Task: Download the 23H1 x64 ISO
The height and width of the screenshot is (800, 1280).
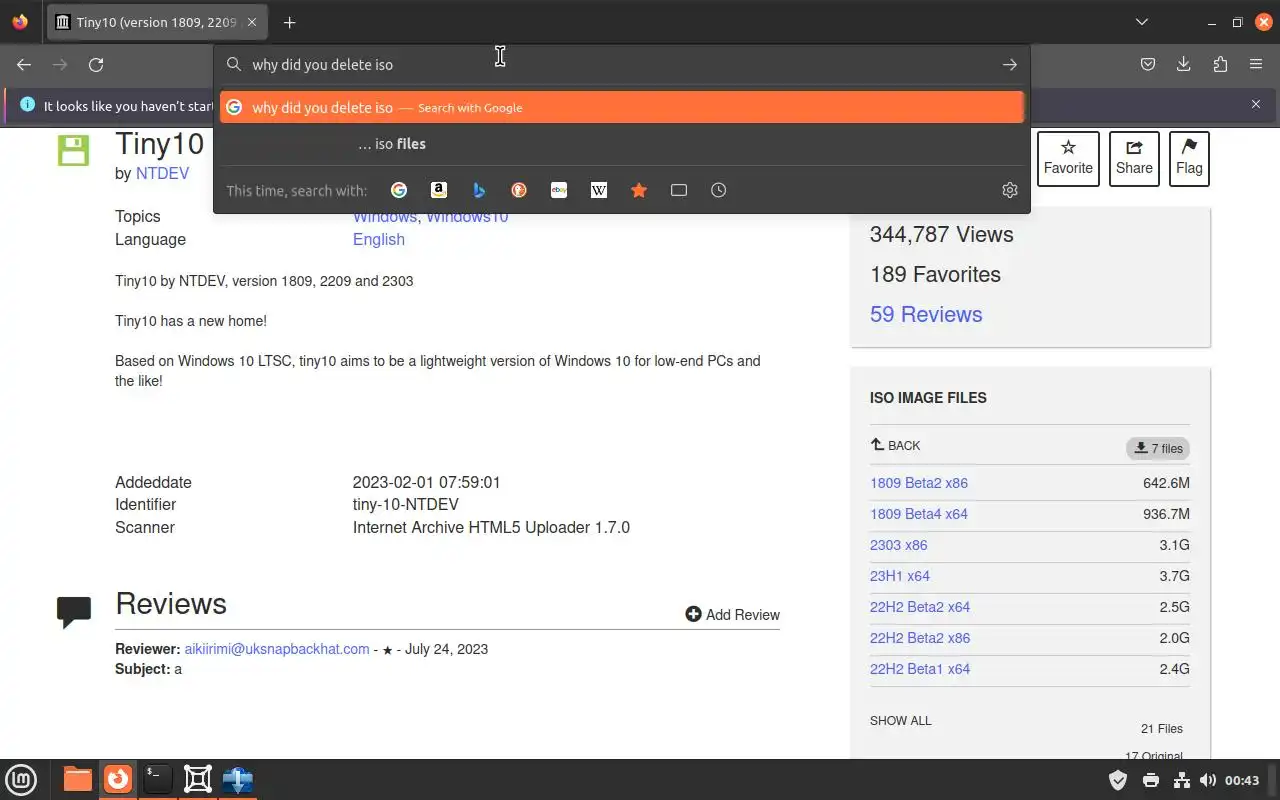Action: pyautogui.click(x=900, y=576)
